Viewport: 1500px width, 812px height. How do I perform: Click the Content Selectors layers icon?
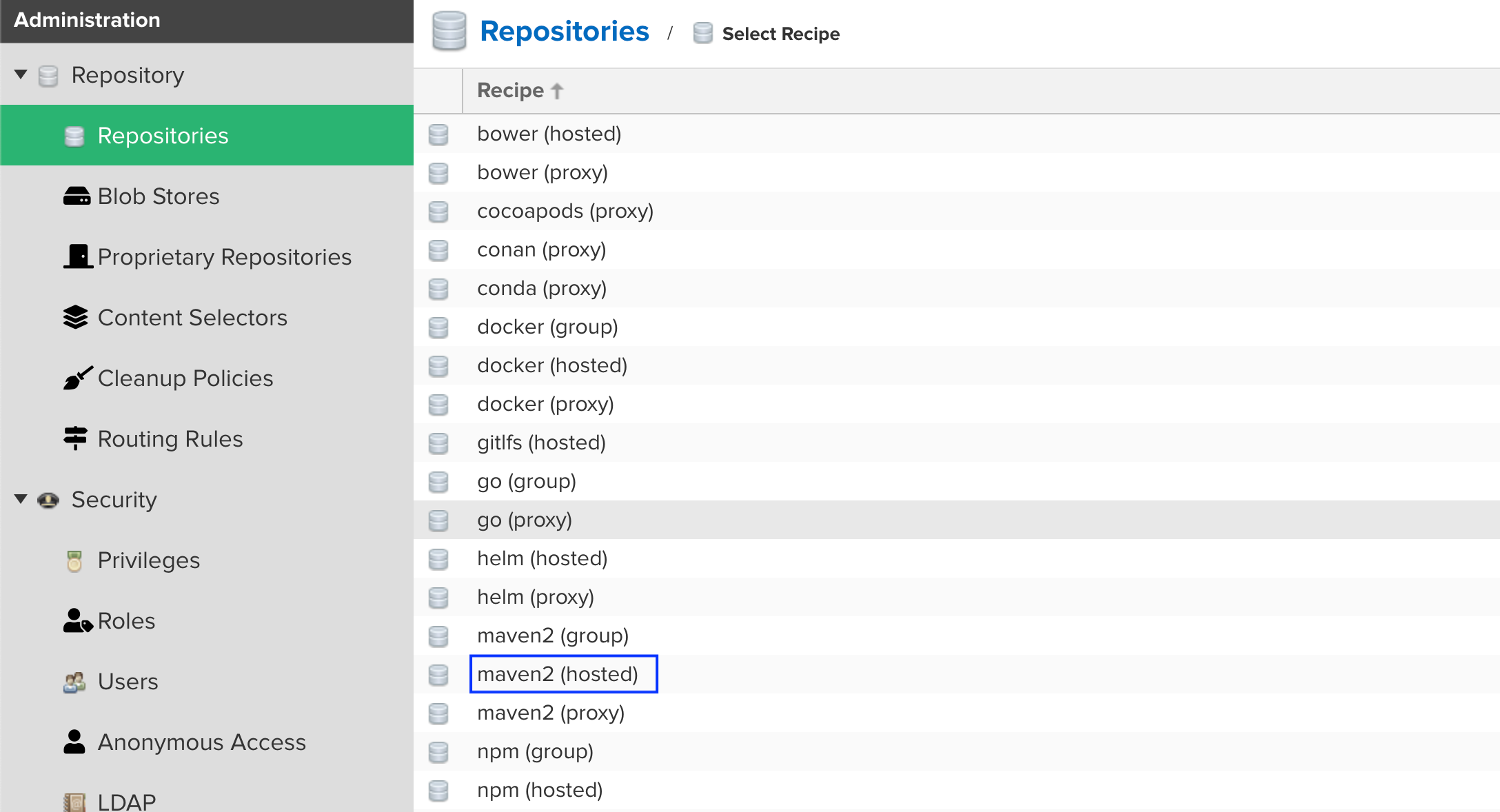76,317
